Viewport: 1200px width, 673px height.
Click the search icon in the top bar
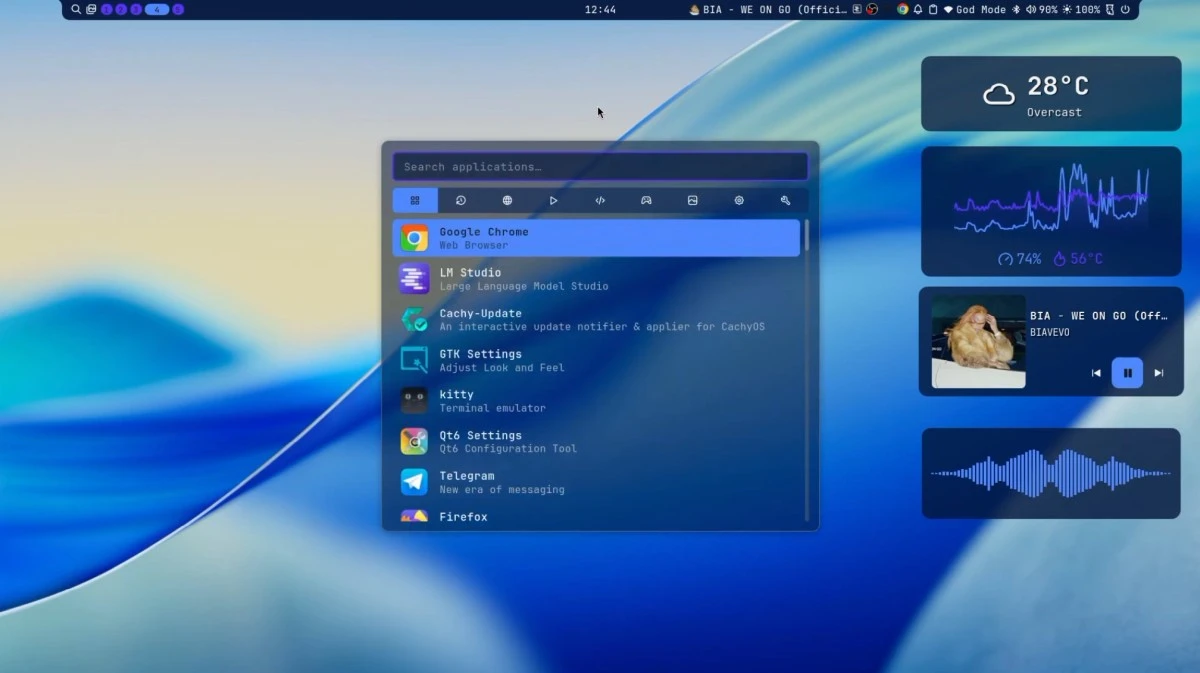tap(76, 9)
